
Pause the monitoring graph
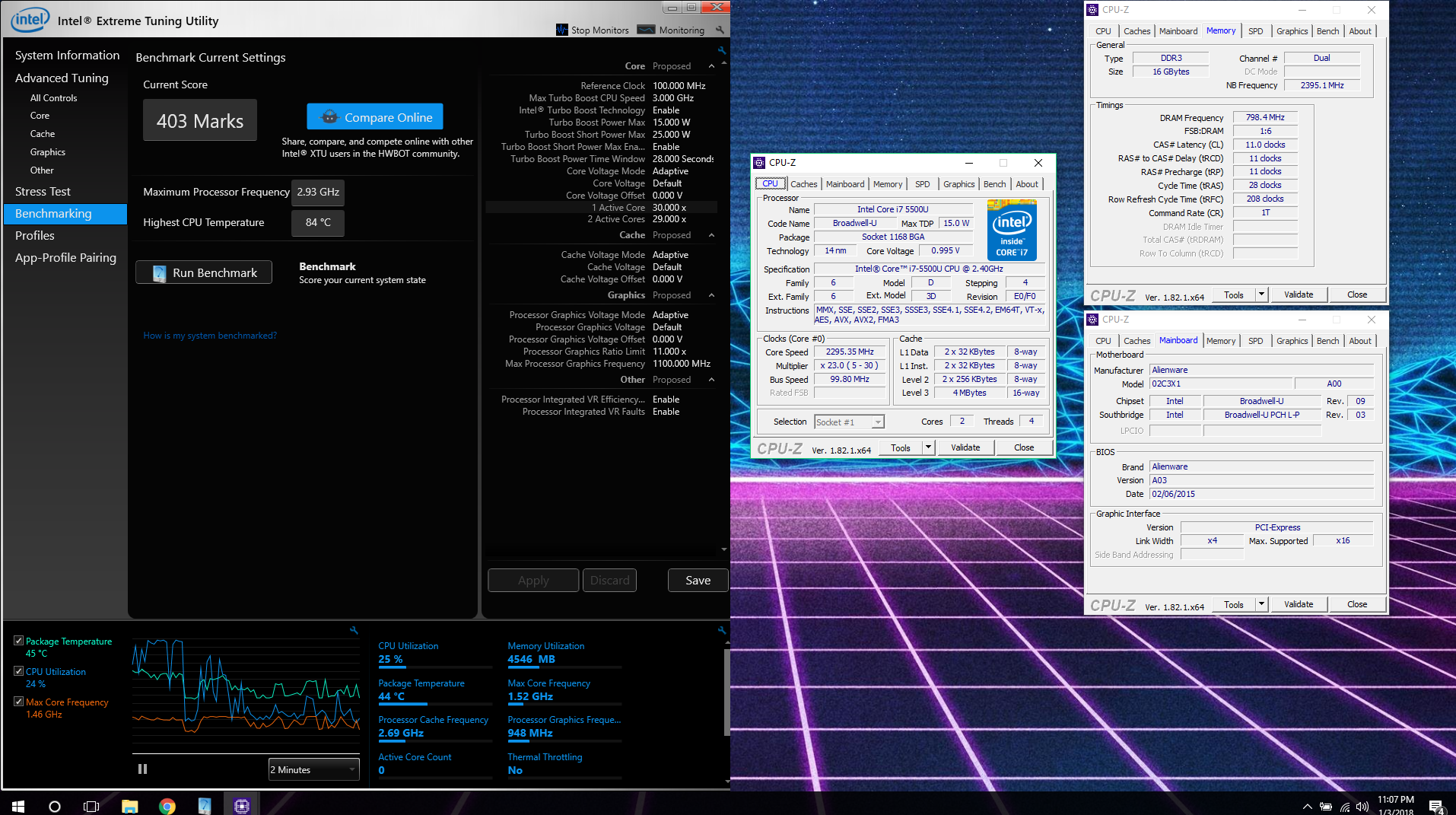[x=142, y=769]
